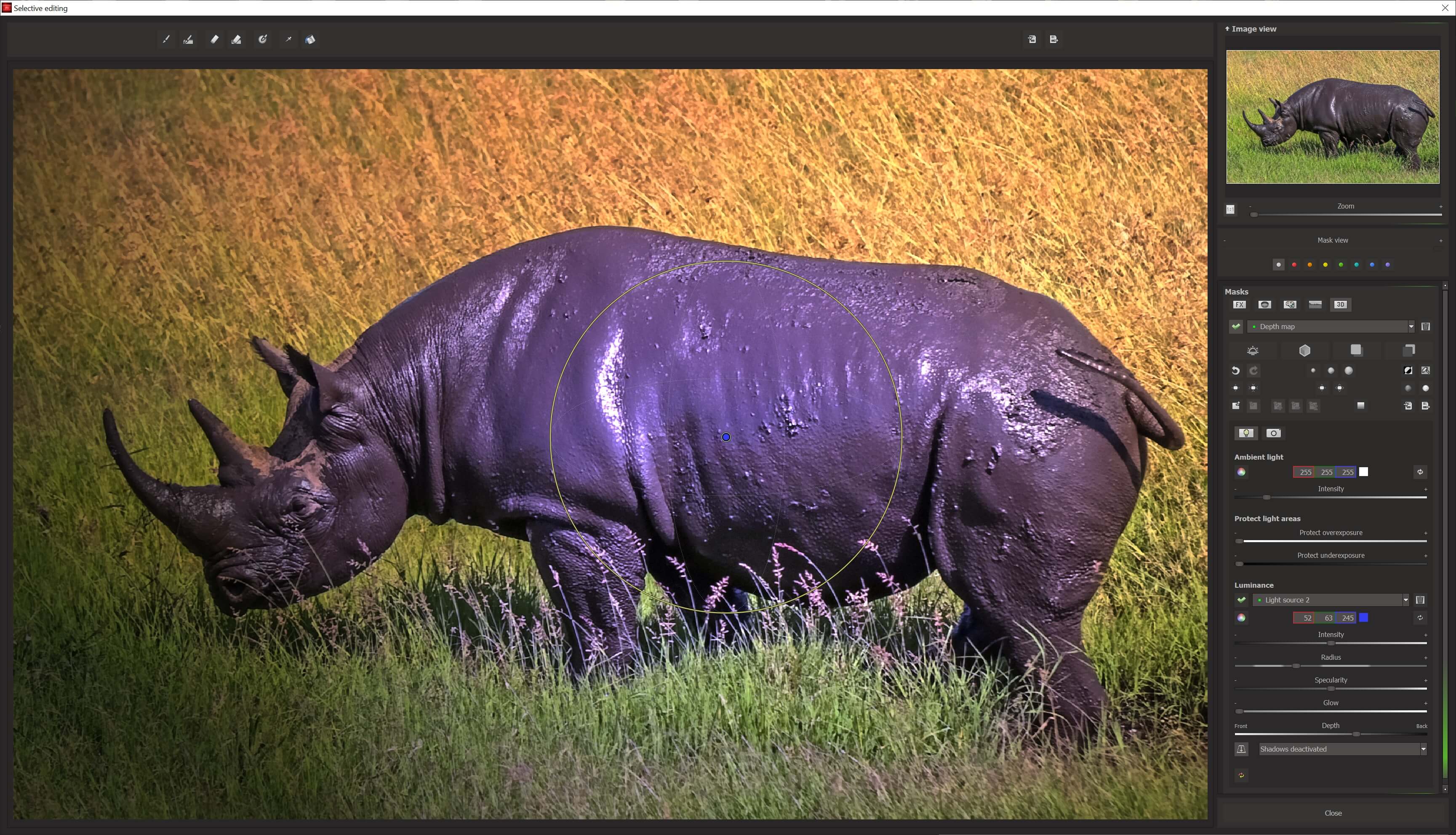This screenshot has width=1456, height=835.
Task: Select the paint bucket fill tool
Action: (x=310, y=40)
